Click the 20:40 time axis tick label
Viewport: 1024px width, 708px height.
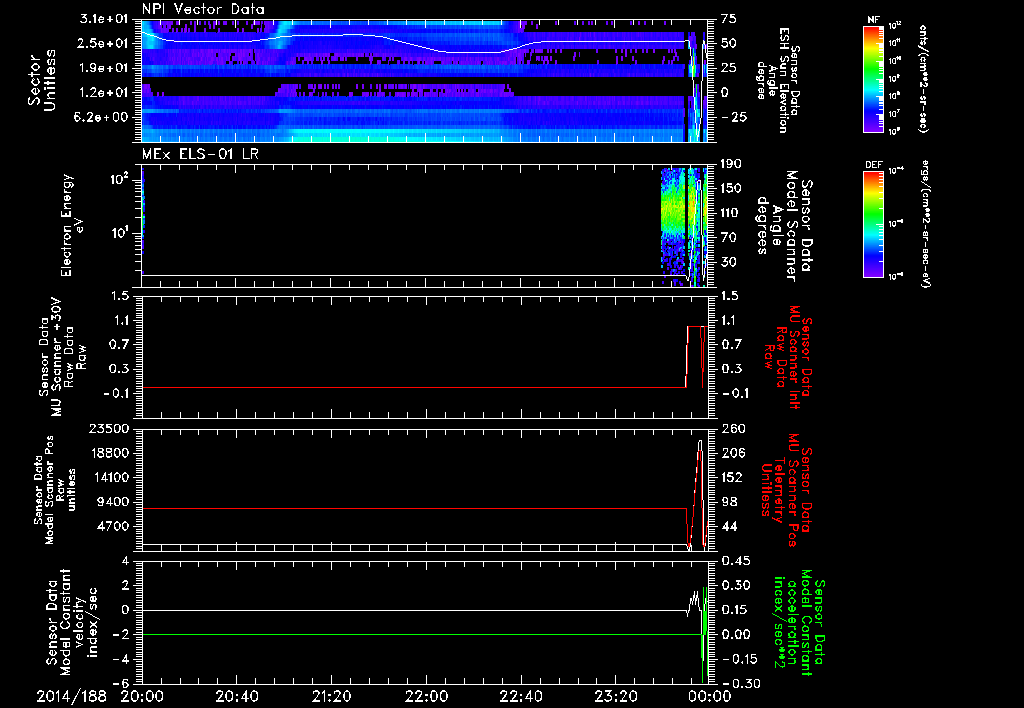[x=236, y=695]
